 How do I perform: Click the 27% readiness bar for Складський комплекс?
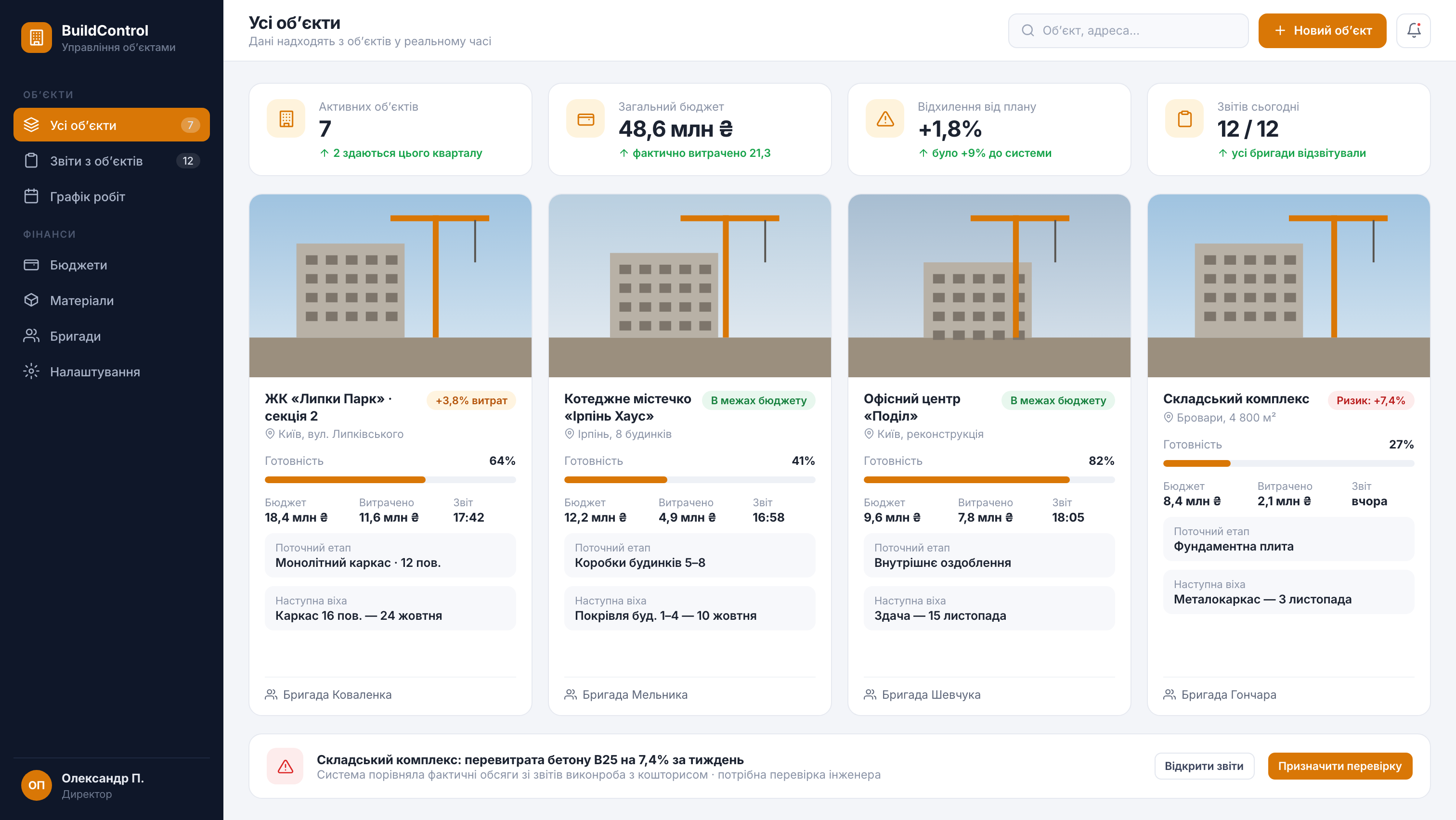coord(1289,463)
